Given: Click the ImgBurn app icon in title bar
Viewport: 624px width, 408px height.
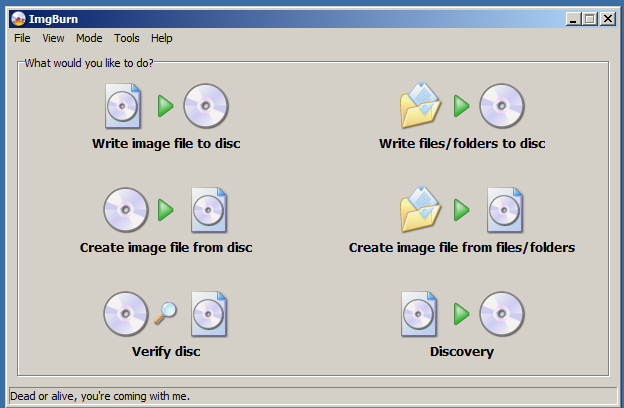Looking at the screenshot, I should [18, 19].
